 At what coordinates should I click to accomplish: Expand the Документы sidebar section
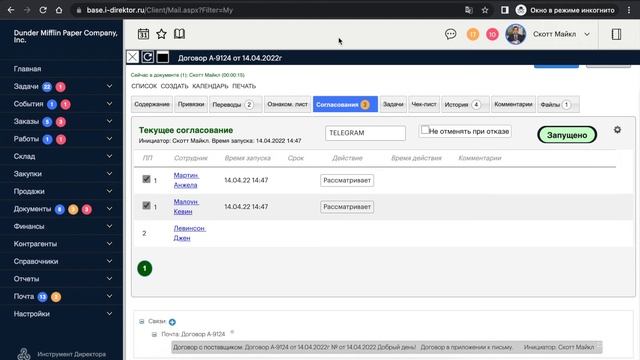click(x=109, y=209)
